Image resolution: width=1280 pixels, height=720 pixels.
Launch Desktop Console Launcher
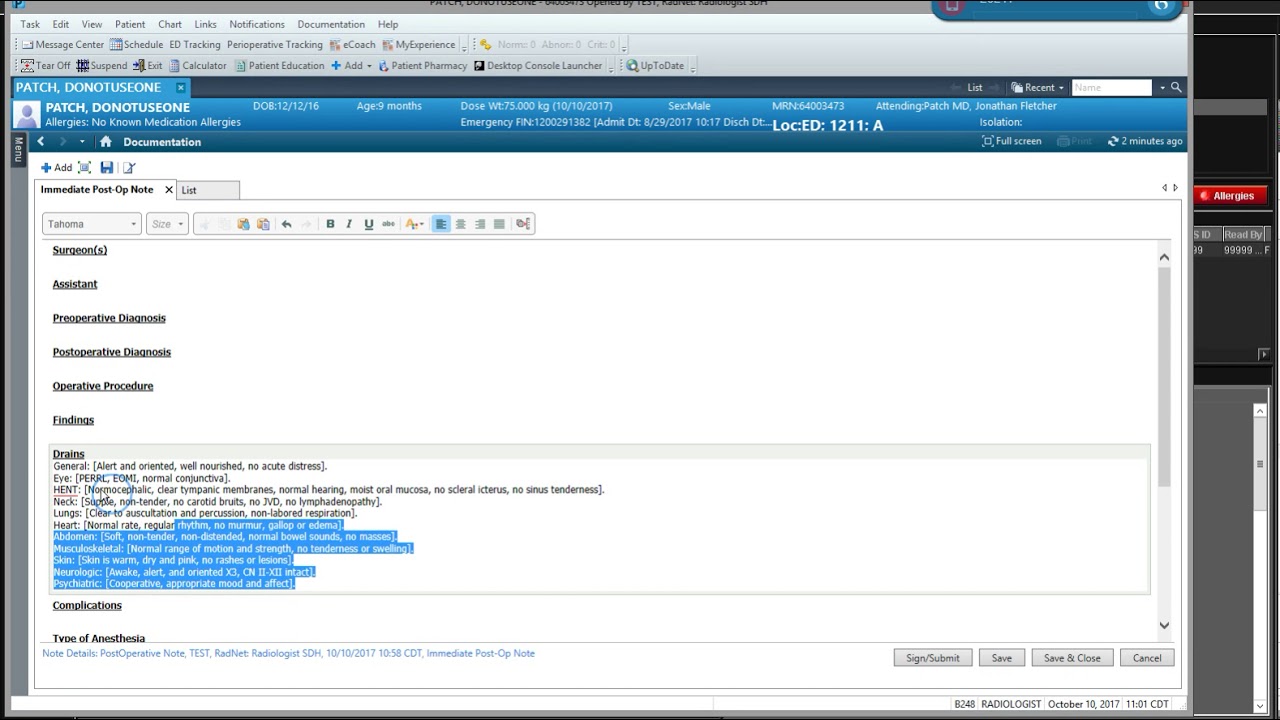(x=538, y=66)
